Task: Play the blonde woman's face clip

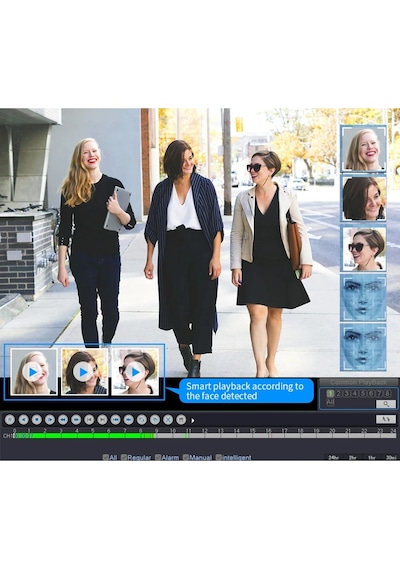Action: (x=32, y=372)
